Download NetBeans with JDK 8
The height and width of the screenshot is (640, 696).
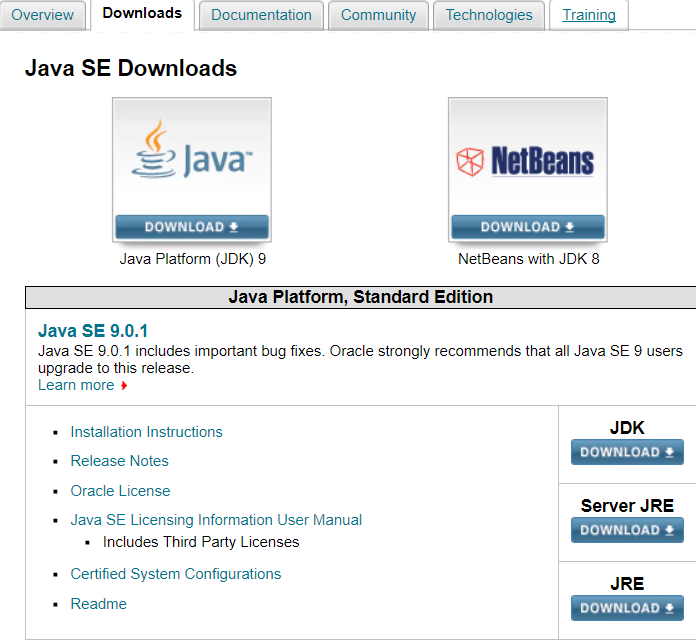528,227
